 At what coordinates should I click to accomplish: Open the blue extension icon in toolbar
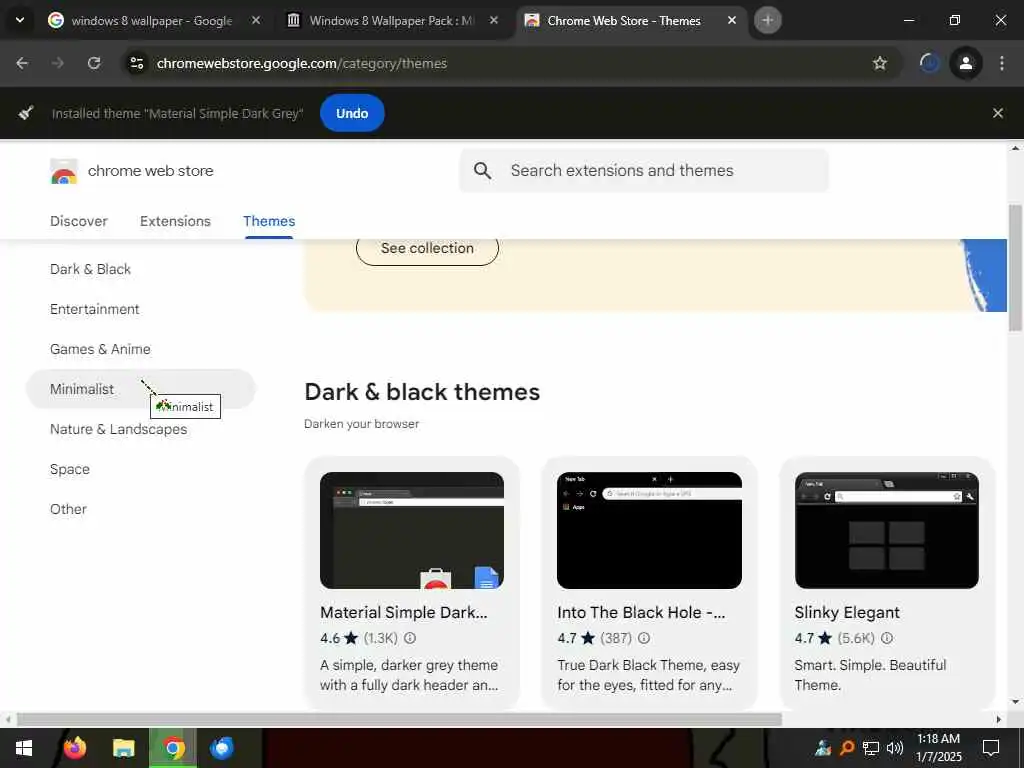[929, 63]
